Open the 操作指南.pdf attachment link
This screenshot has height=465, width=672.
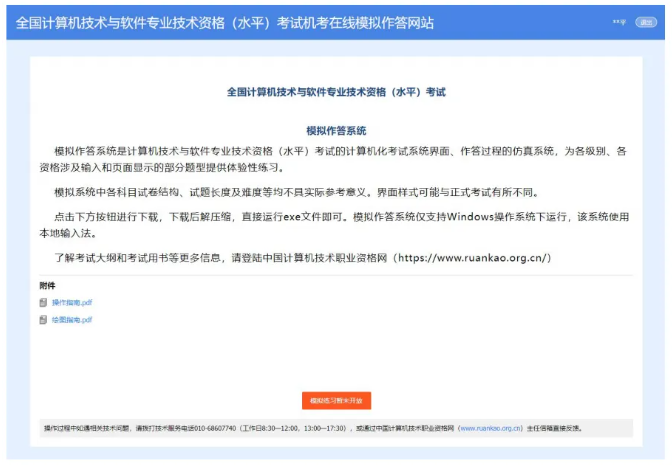[72, 302]
